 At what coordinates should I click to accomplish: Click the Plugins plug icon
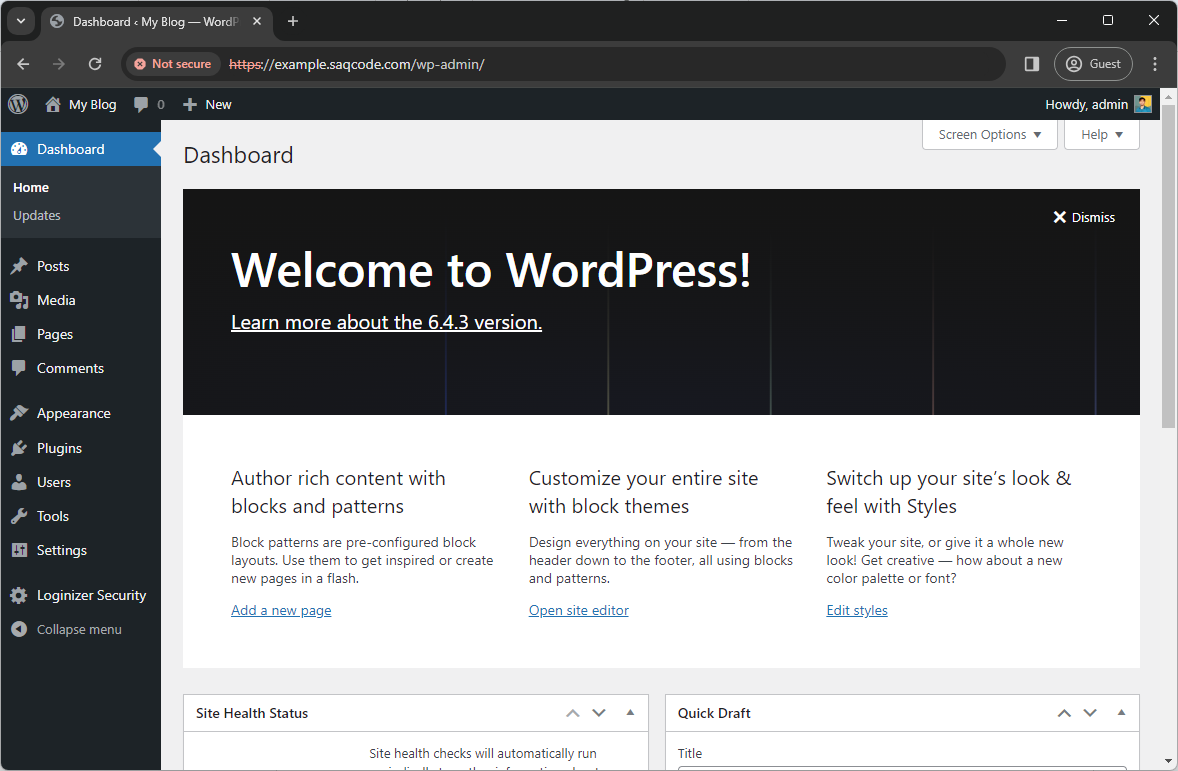tap(20, 448)
